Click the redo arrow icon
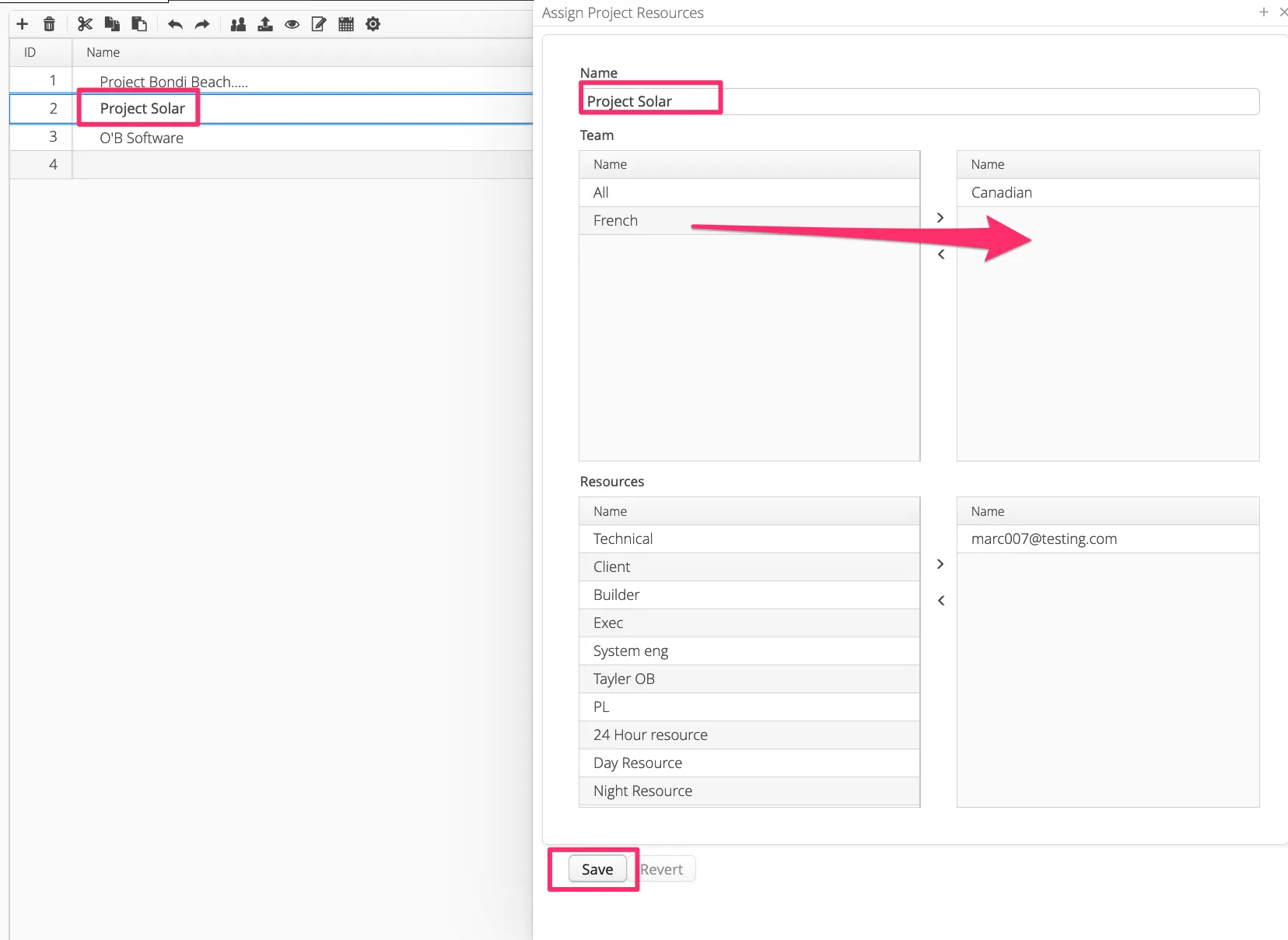Screen dimensions: 1288x940 [x=202, y=24]
